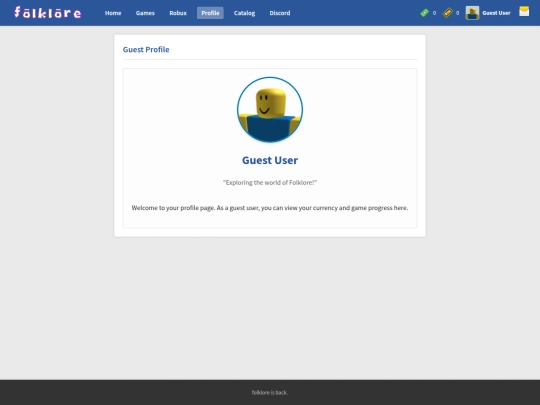
Task: Select the Profile tab in the navbar
Action: 210,13
